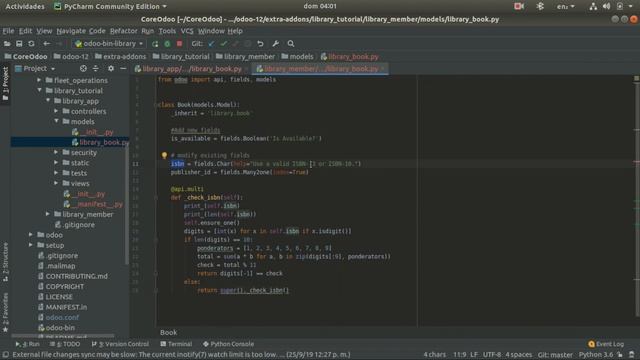640x360 pixels.
Task: Expand the setup folder in tree
Action: (x=31, y=245)
